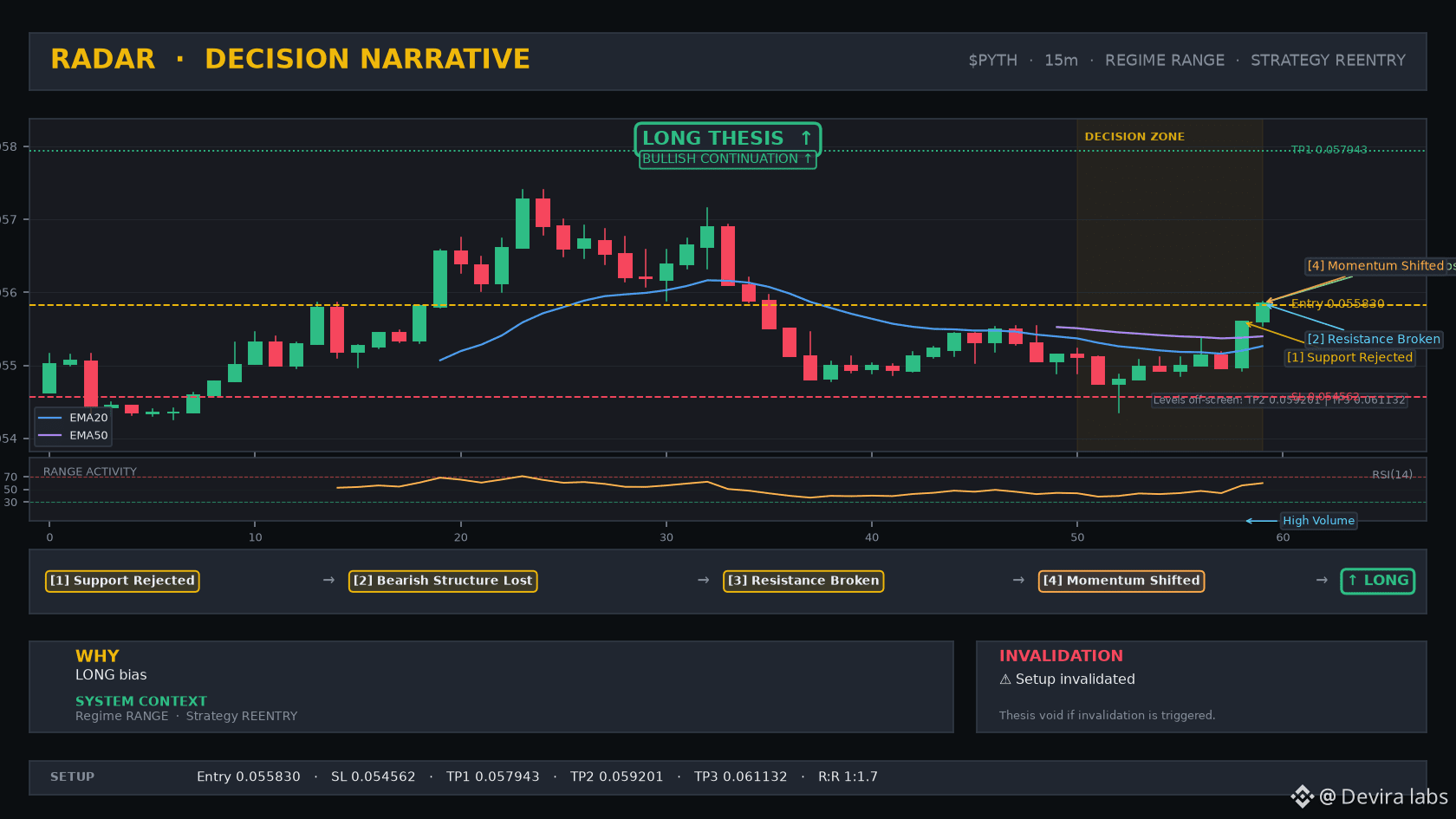The image size is (1456, 819).
Task: Click the warning icon beside Setup invalidated
Action: (x=1005, y=679)
